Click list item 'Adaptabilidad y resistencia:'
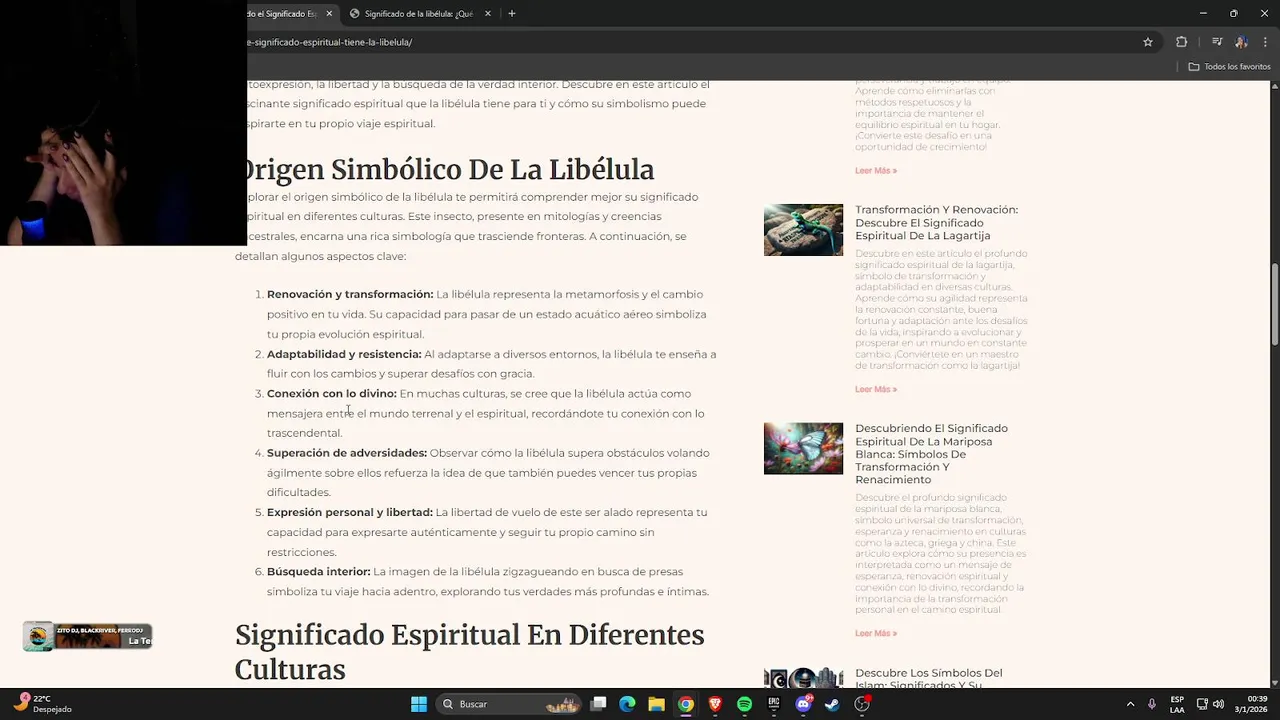The width and height of the screenshot is (1280, 720). tap(344, 355)
